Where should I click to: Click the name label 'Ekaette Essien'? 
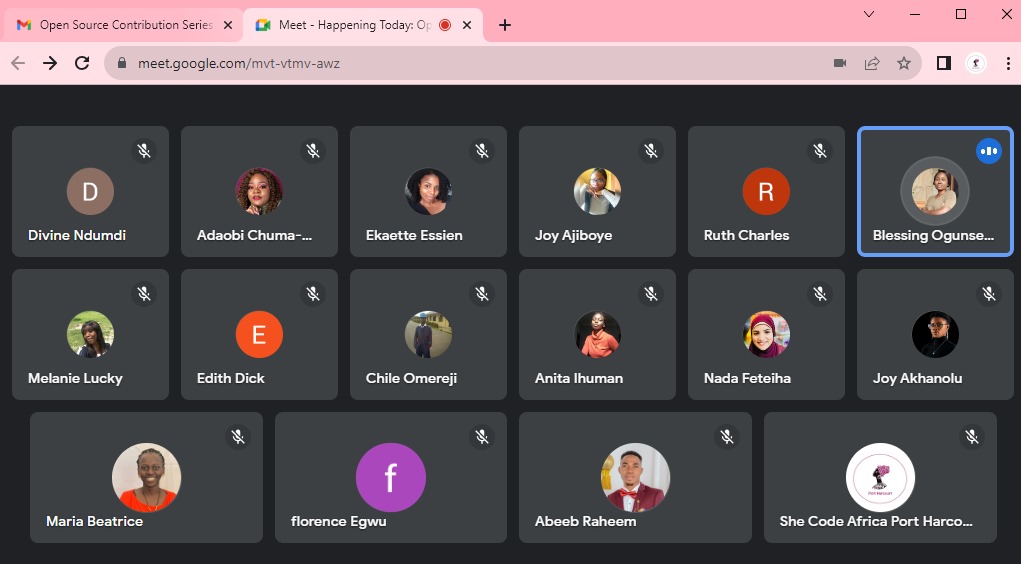click(x=414, y=235)
